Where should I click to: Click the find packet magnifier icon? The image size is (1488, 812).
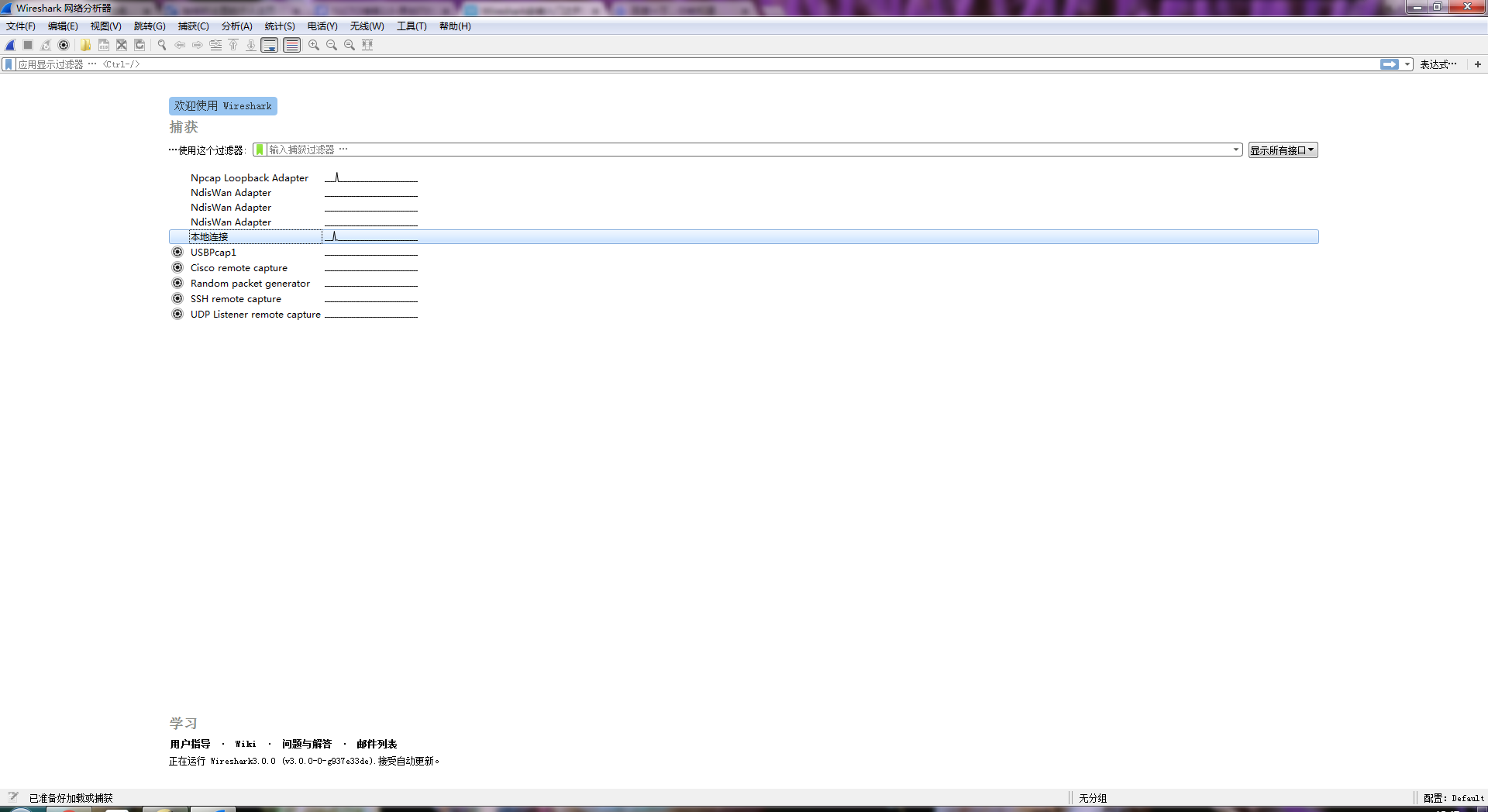(x=162, y=45)
